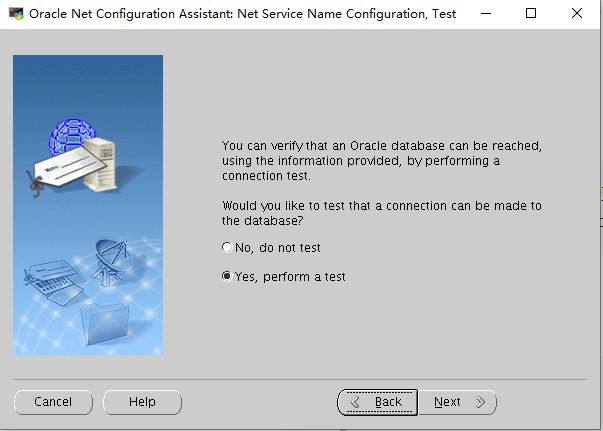
Task: Minimize the Net Configuration Assistant window
Action: 486,13
